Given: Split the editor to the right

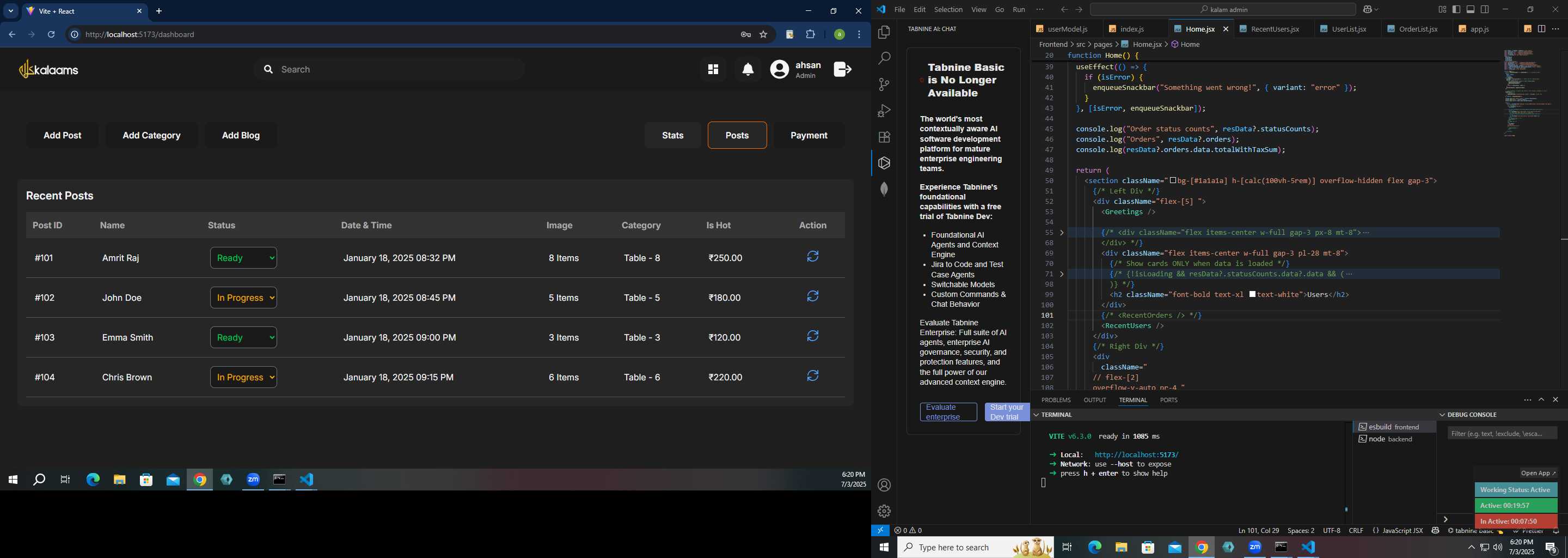Looking at the screenshot, I should tap(1542, 29).
